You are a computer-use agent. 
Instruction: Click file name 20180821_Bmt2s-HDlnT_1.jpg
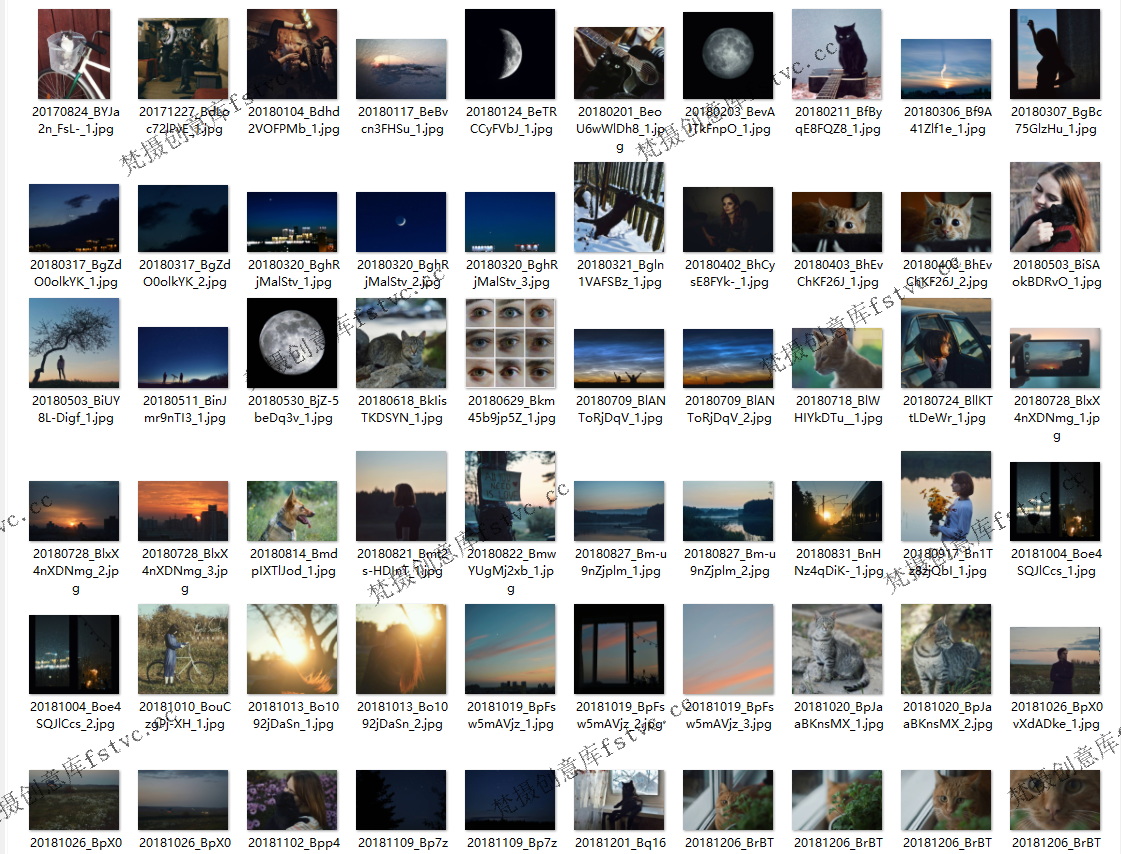point(403,562)
